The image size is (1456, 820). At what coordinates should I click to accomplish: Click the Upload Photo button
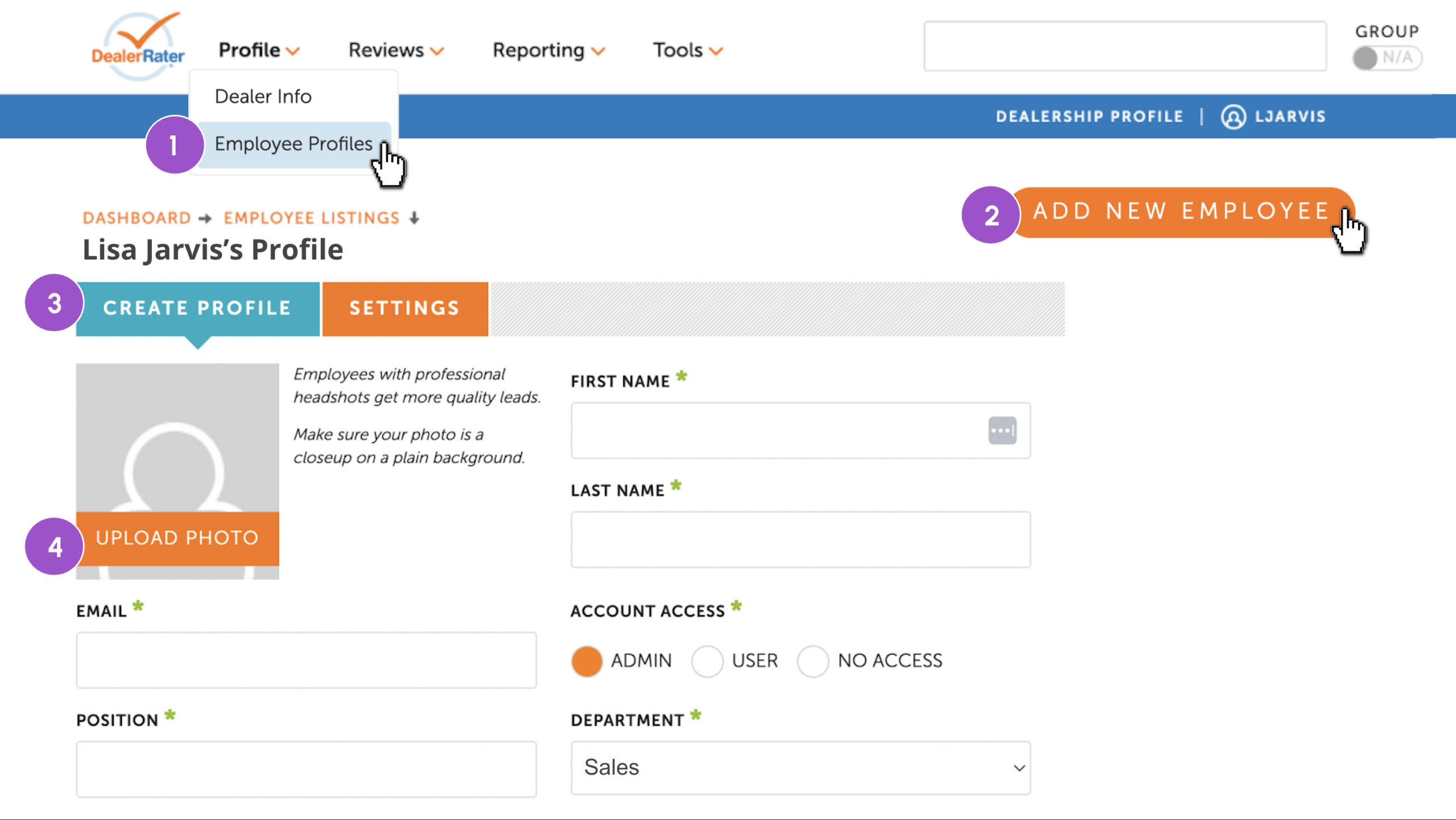point(177,538)
